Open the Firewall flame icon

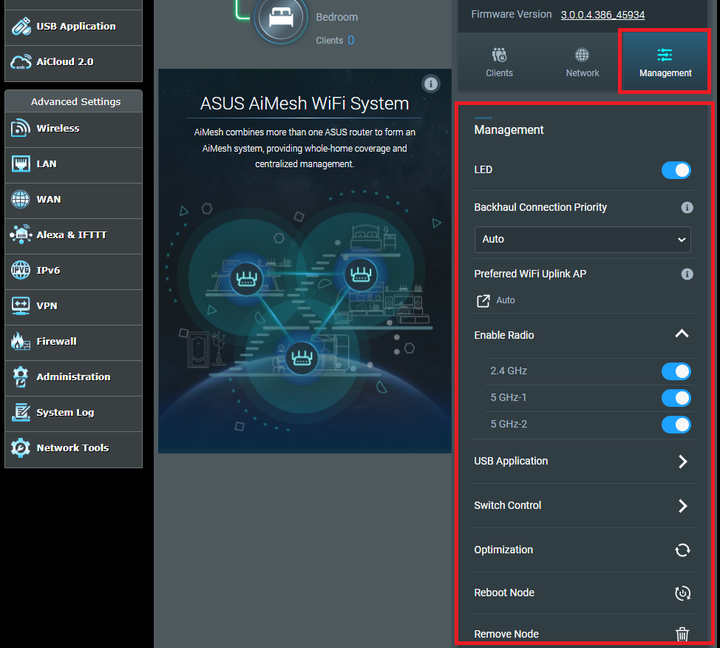[x=20, y=341]
